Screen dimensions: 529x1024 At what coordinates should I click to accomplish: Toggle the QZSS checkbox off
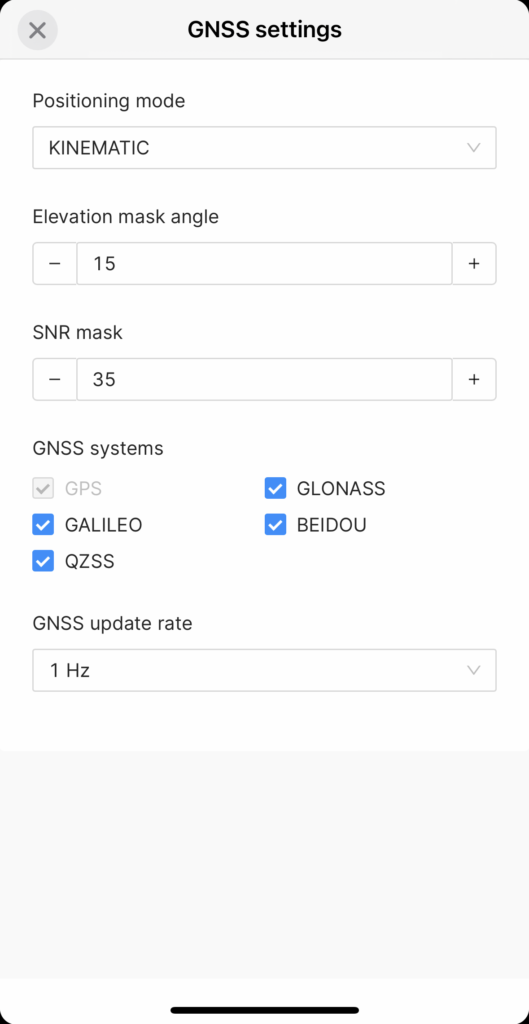(43, 561)
